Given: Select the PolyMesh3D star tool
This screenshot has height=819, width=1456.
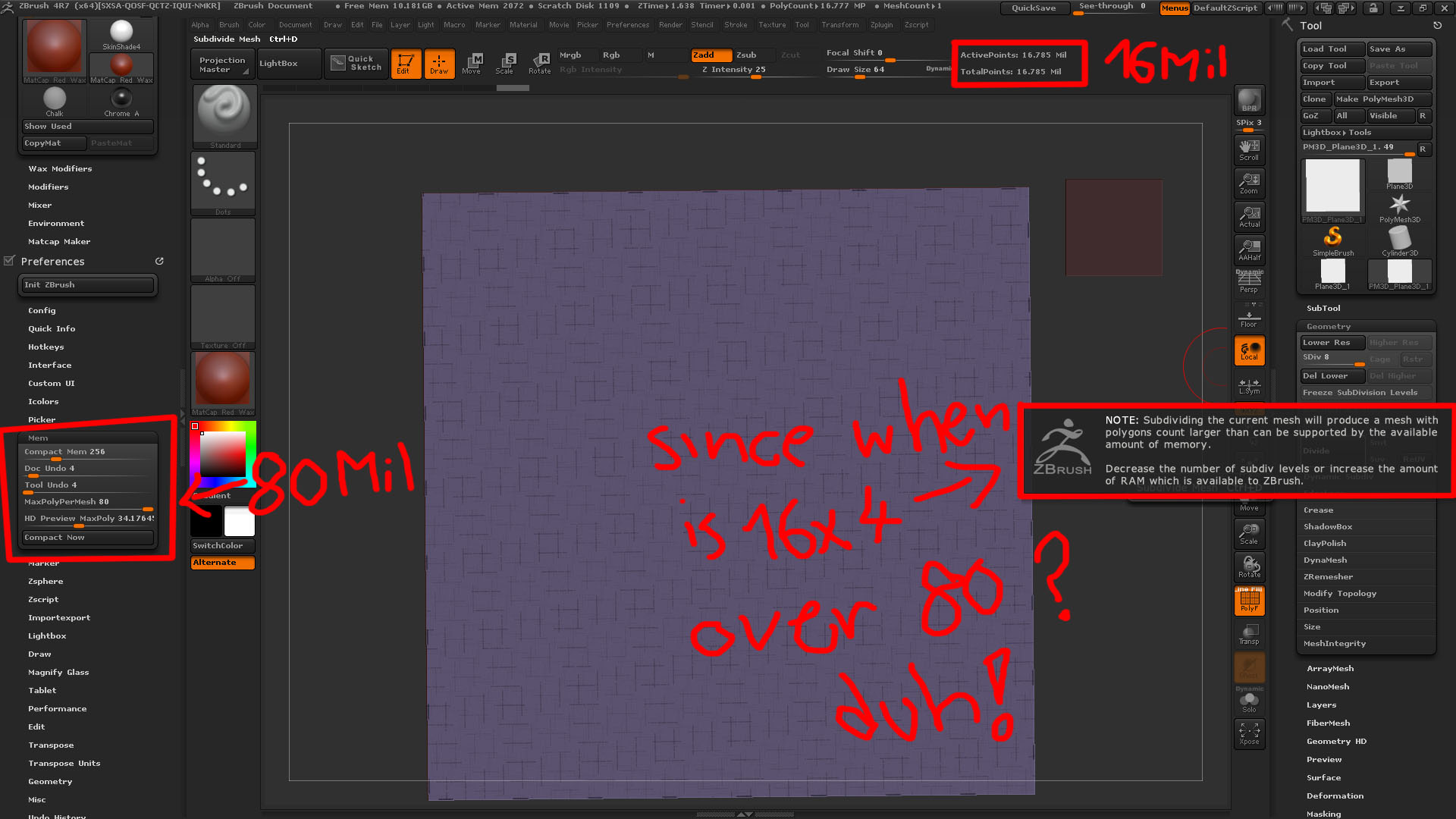Looking at the screenshot, I should pyautogui.click(x=1400, y=208).
